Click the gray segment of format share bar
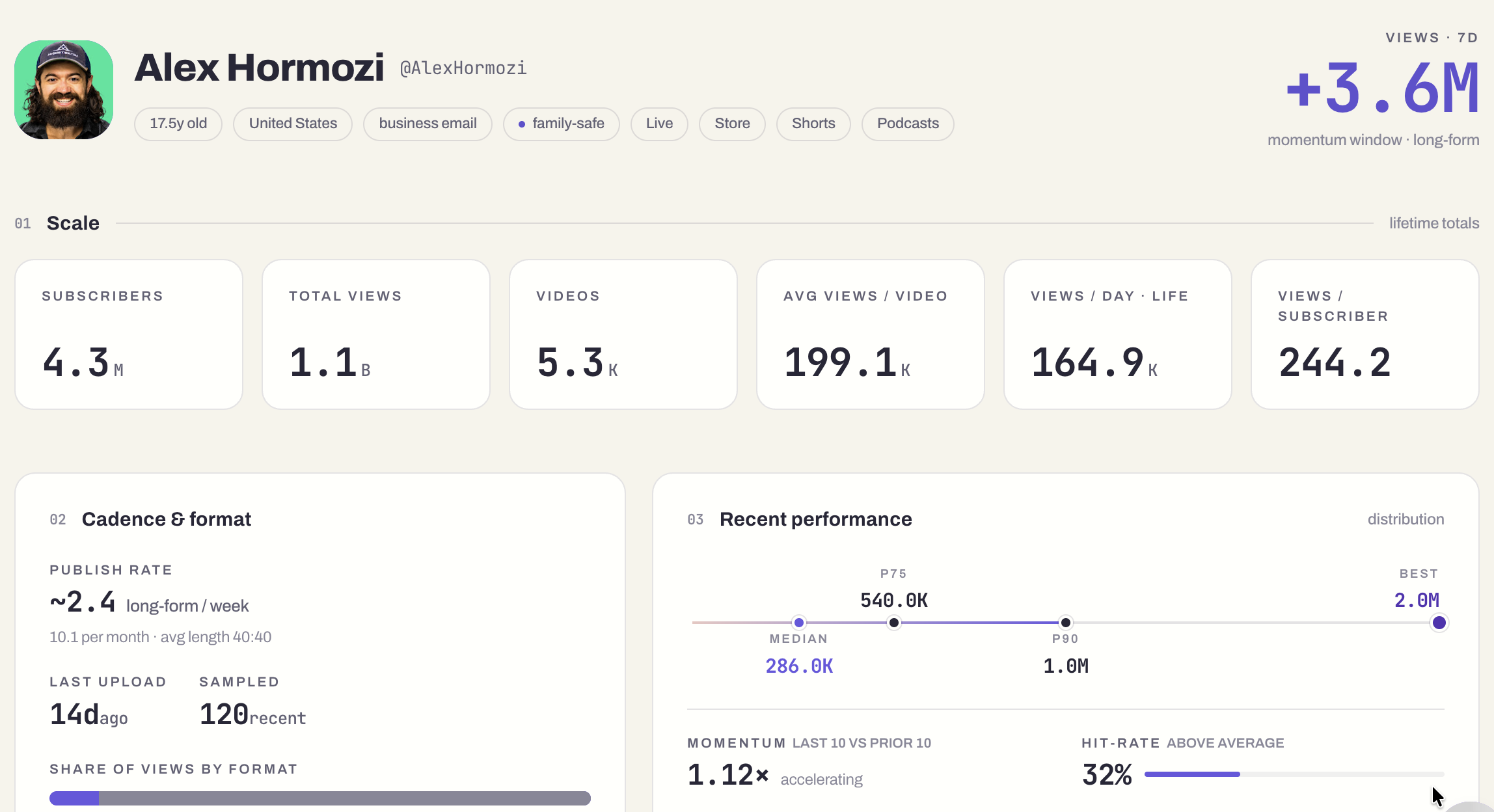This screenshot has width=1494, height=812. pos(345,798)
